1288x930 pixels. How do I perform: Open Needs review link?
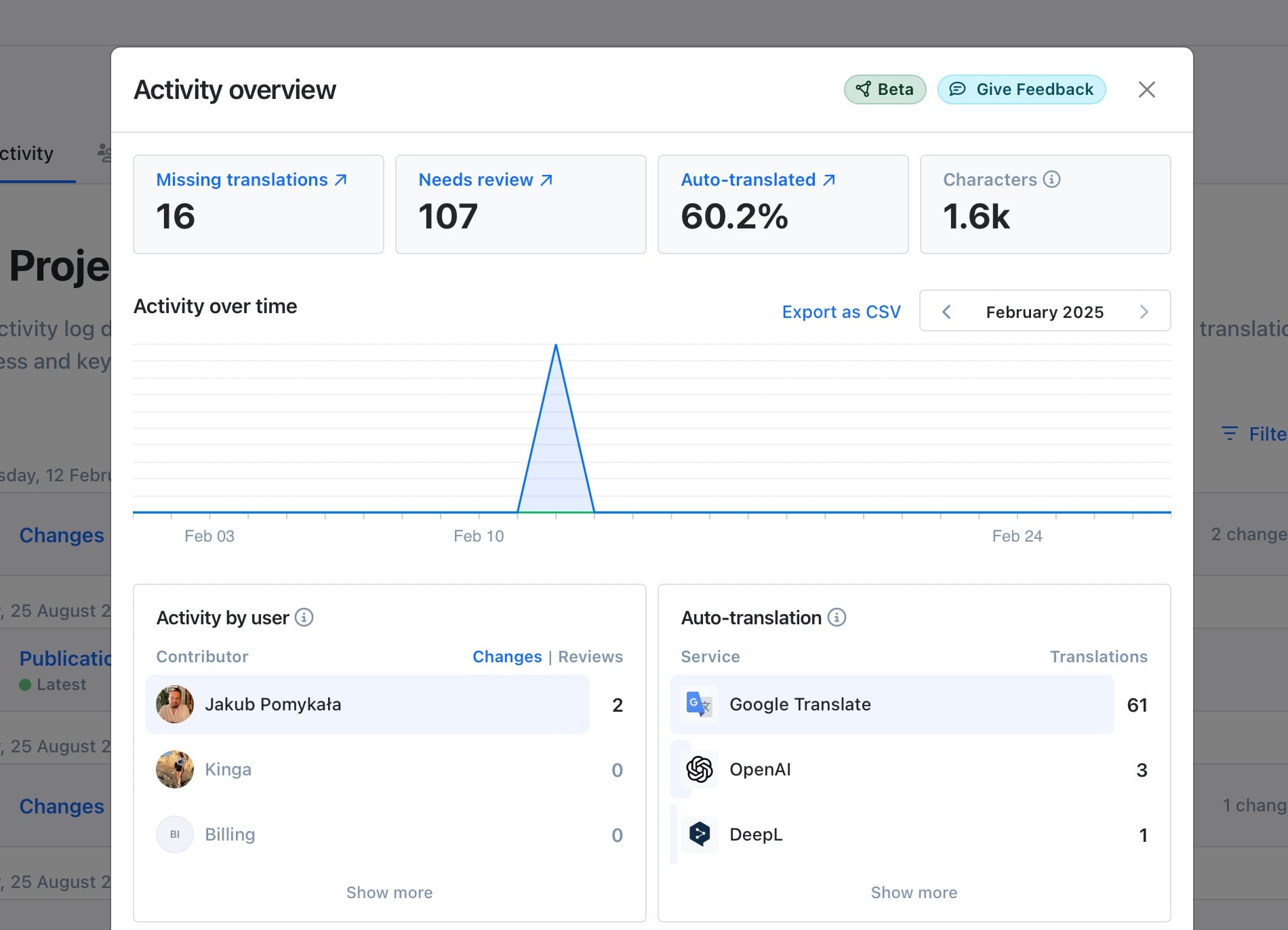coord(485,180)
